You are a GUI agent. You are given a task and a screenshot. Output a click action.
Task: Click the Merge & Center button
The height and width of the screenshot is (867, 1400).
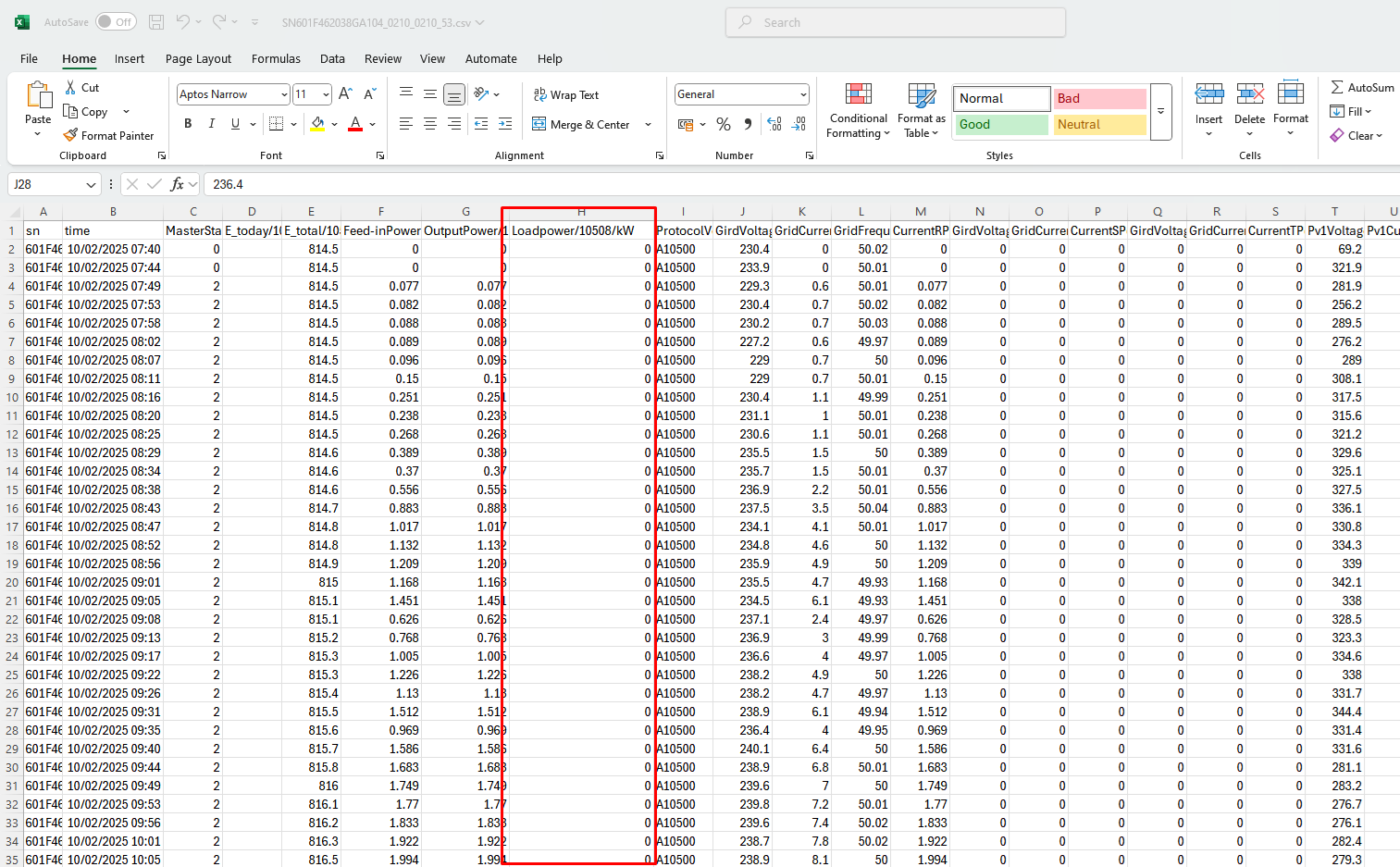pos(581,124)
